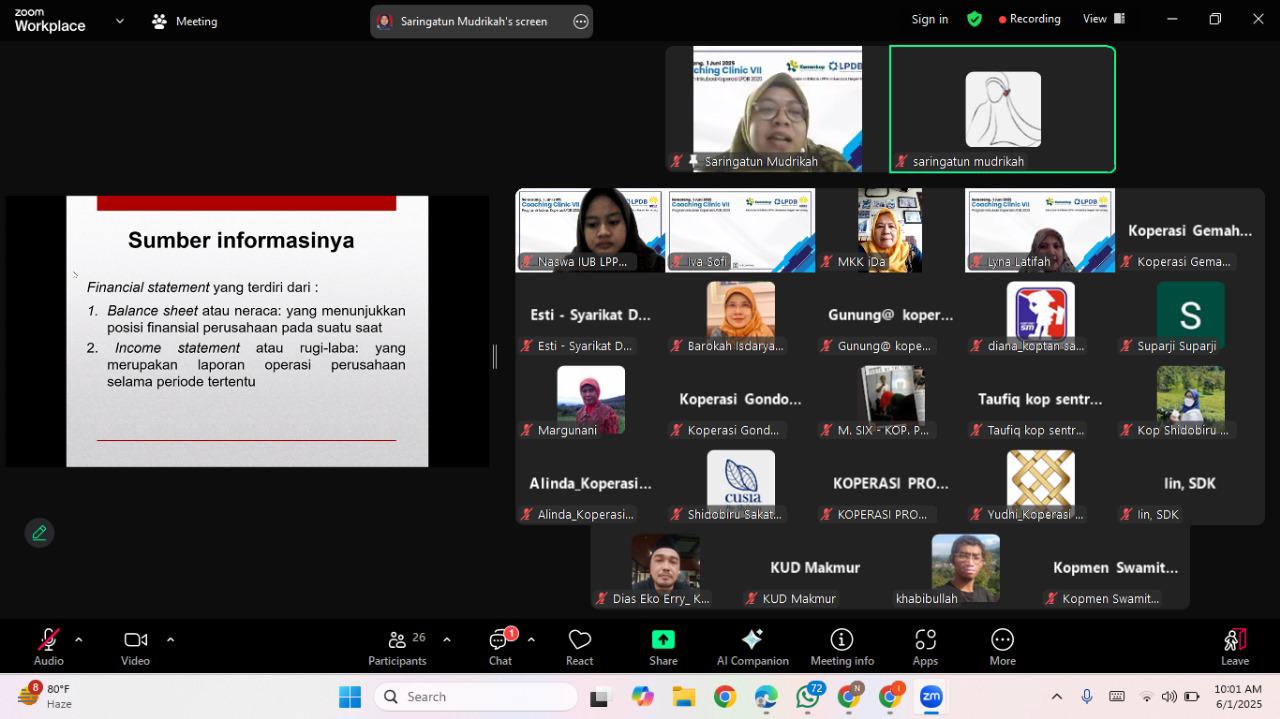Open Meeting info
This screenshot has width=1280, height=719.
pos(842,647)
